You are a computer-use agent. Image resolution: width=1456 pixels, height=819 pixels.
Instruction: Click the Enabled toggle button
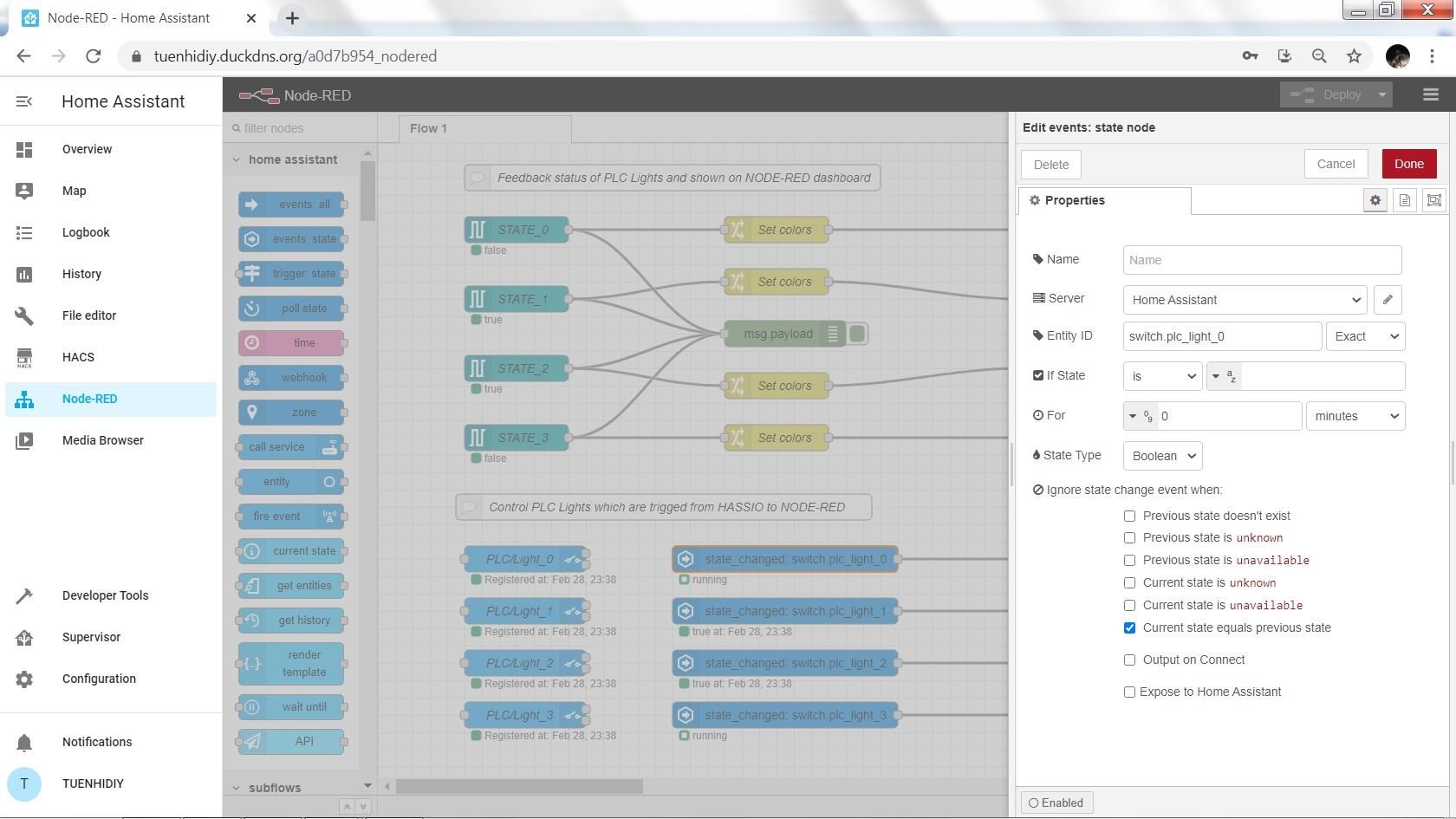pos(1056,803)
